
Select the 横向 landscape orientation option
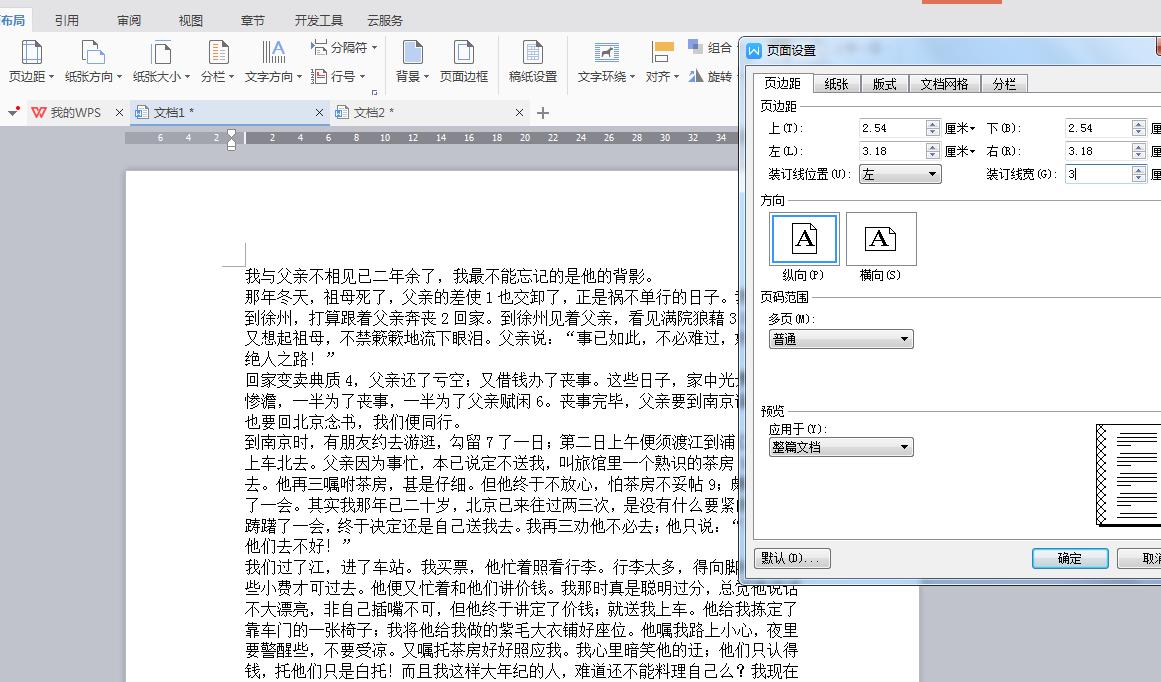(x=881, y=238)
